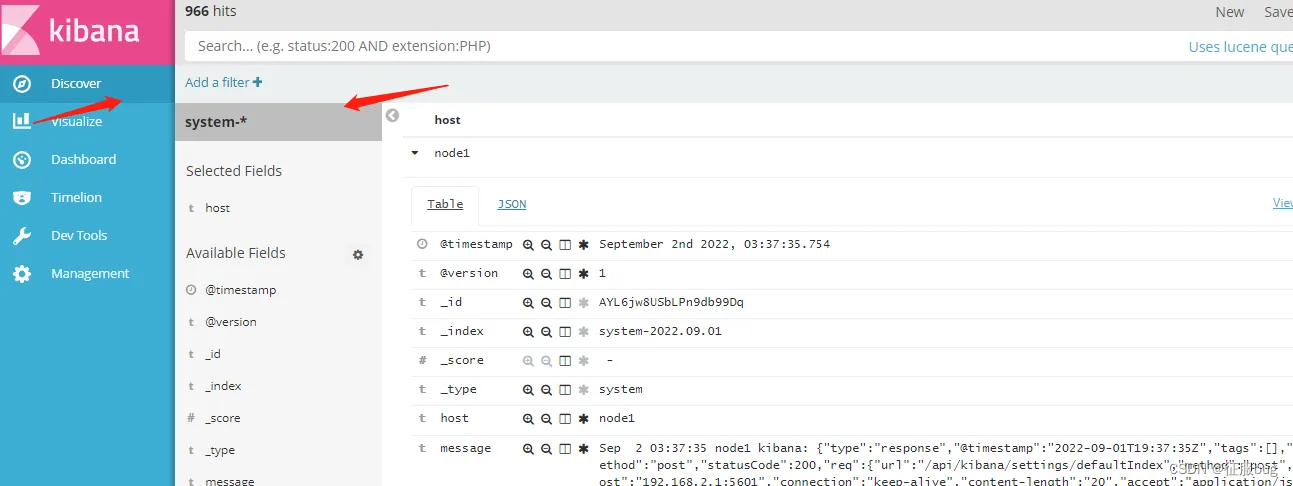Filter out value on host row
Screen dimensions: 1293x486
point(546,418)
